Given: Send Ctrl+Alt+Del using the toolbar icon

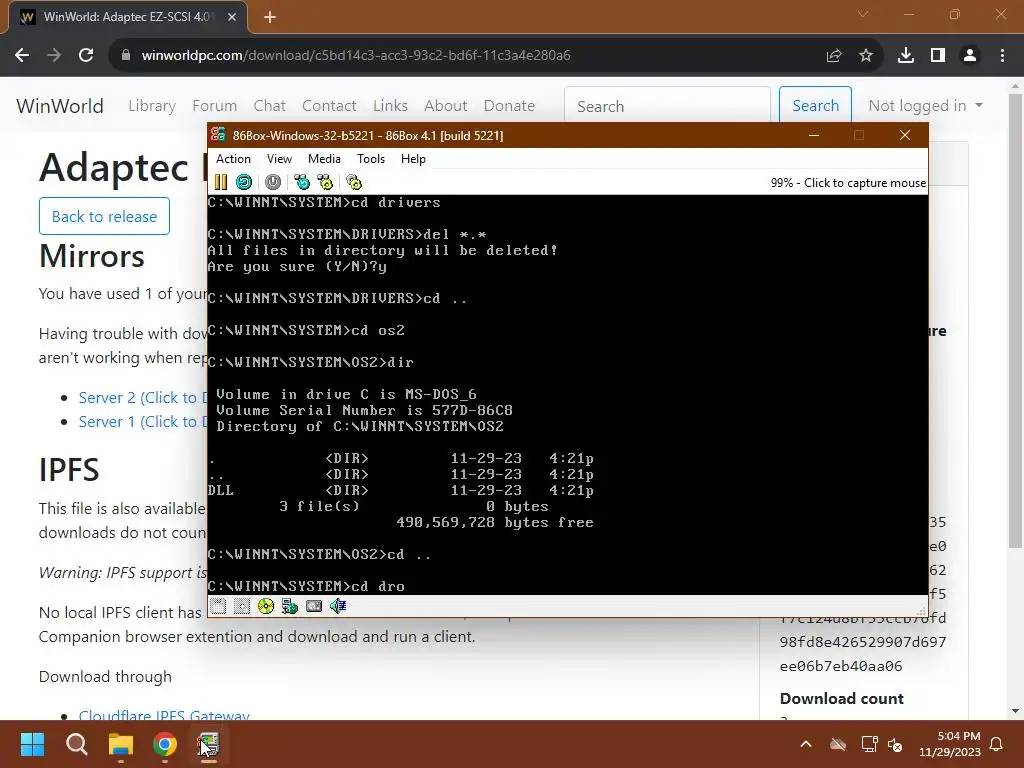Looking at the screenshot, I should coord(302,182).
